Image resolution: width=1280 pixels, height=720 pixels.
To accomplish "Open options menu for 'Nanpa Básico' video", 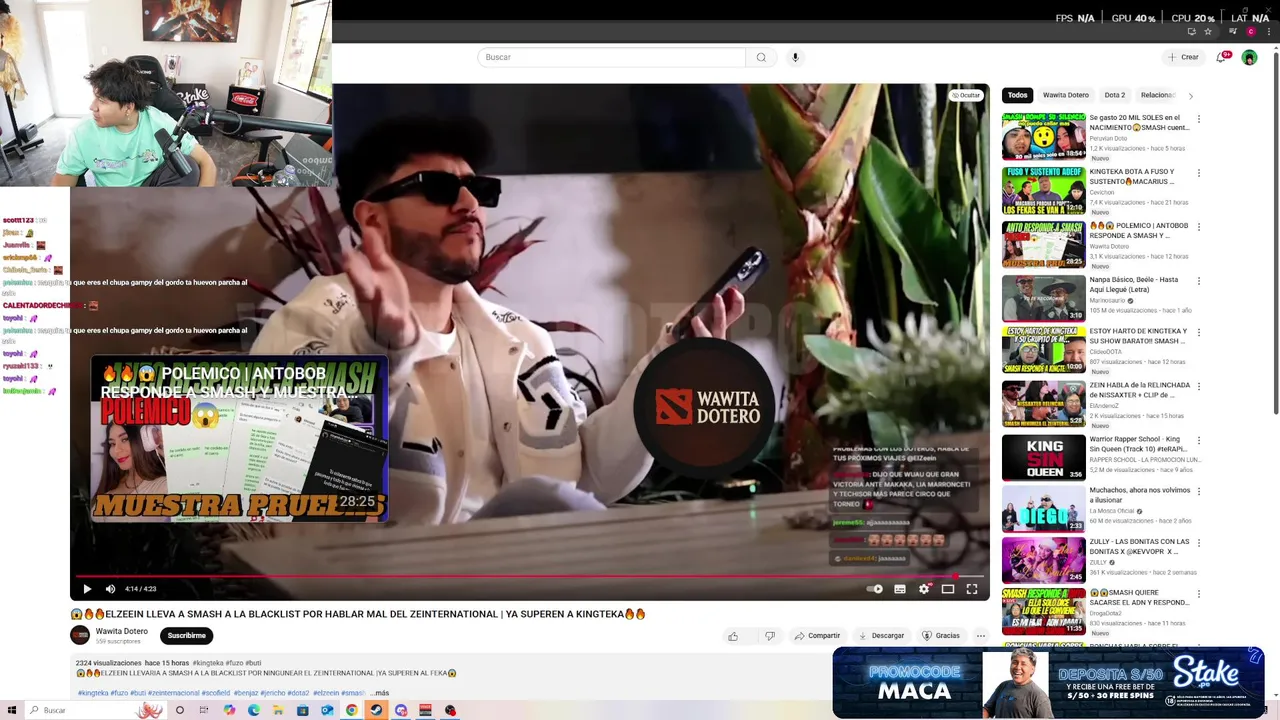I will [x=1198, y=281].
